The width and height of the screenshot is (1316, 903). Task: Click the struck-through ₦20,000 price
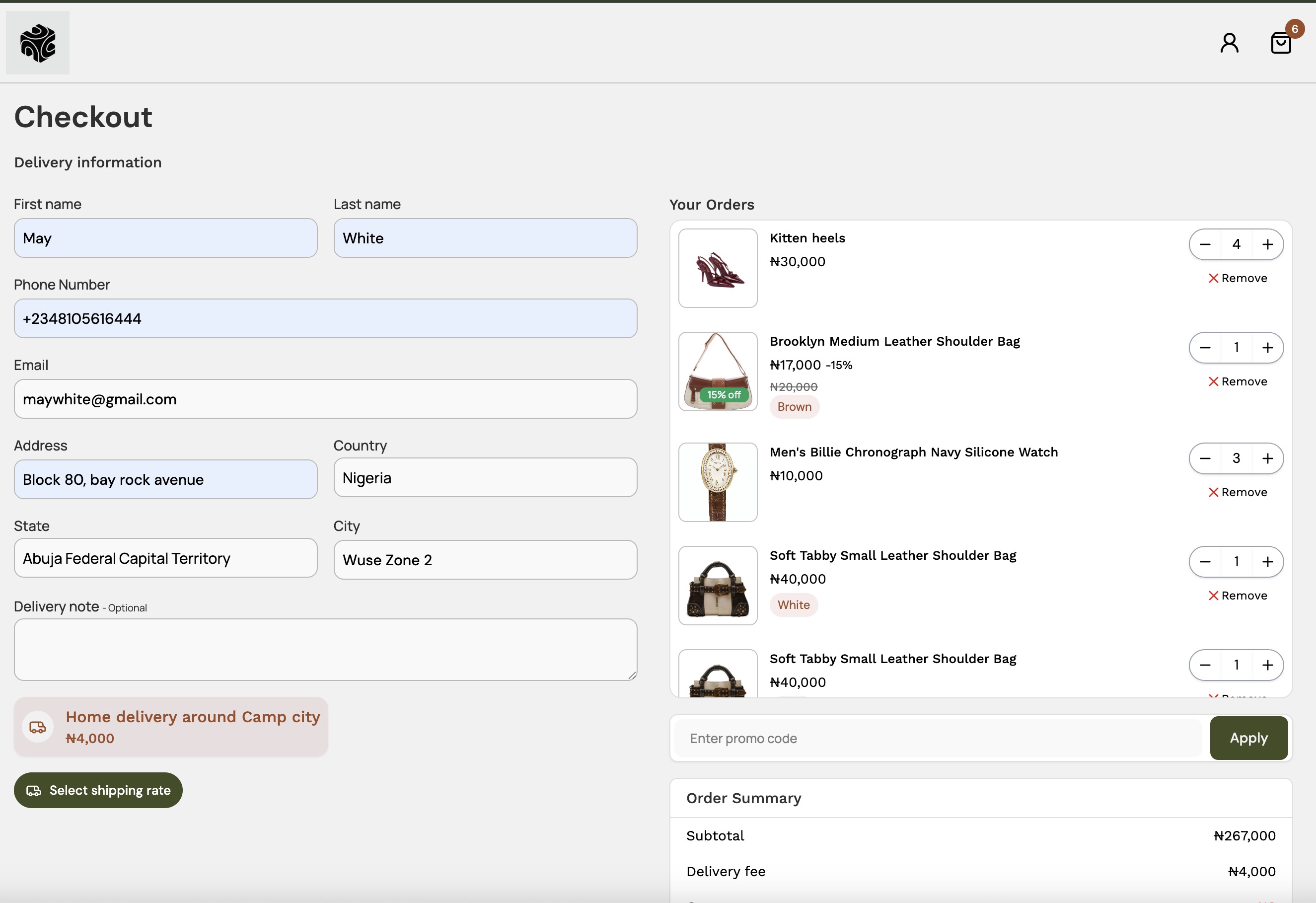[x=794, y=386]
